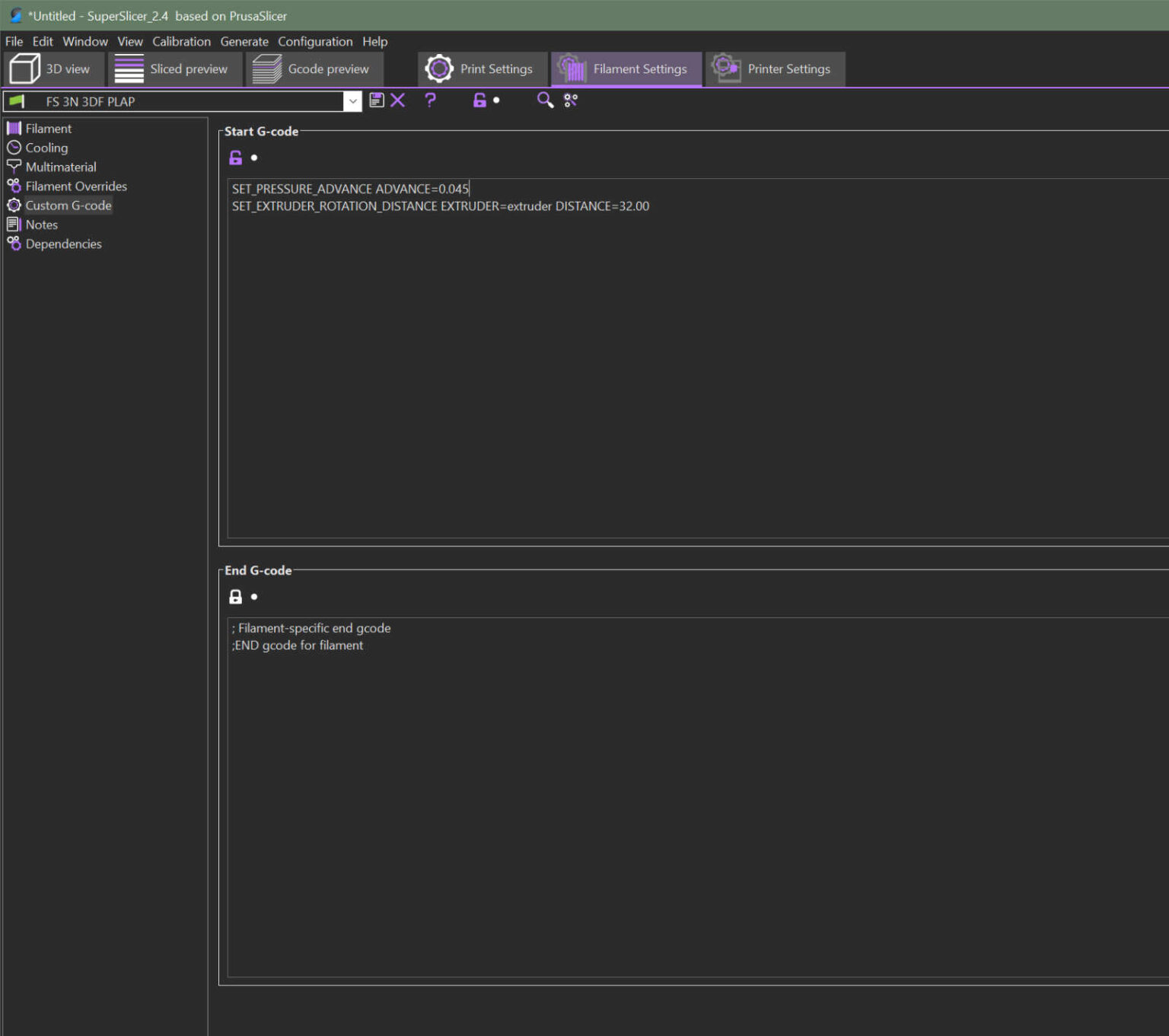Click the compare presets icon
Screen dimensions: 1169x1036
coord(571,100)
